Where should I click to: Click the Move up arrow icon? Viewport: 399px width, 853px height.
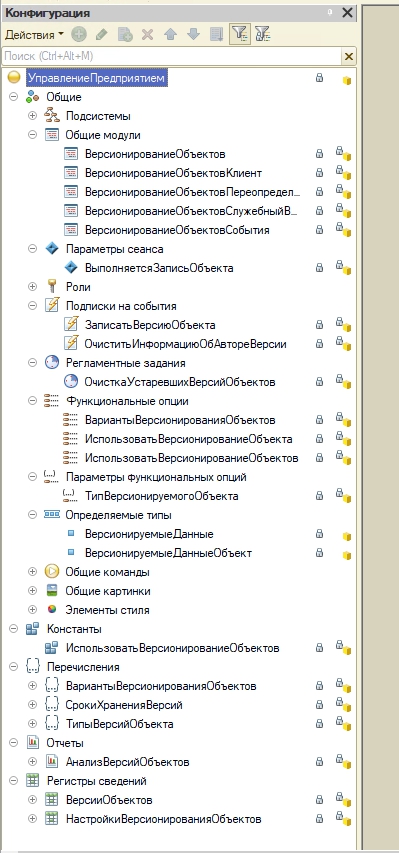170,35
